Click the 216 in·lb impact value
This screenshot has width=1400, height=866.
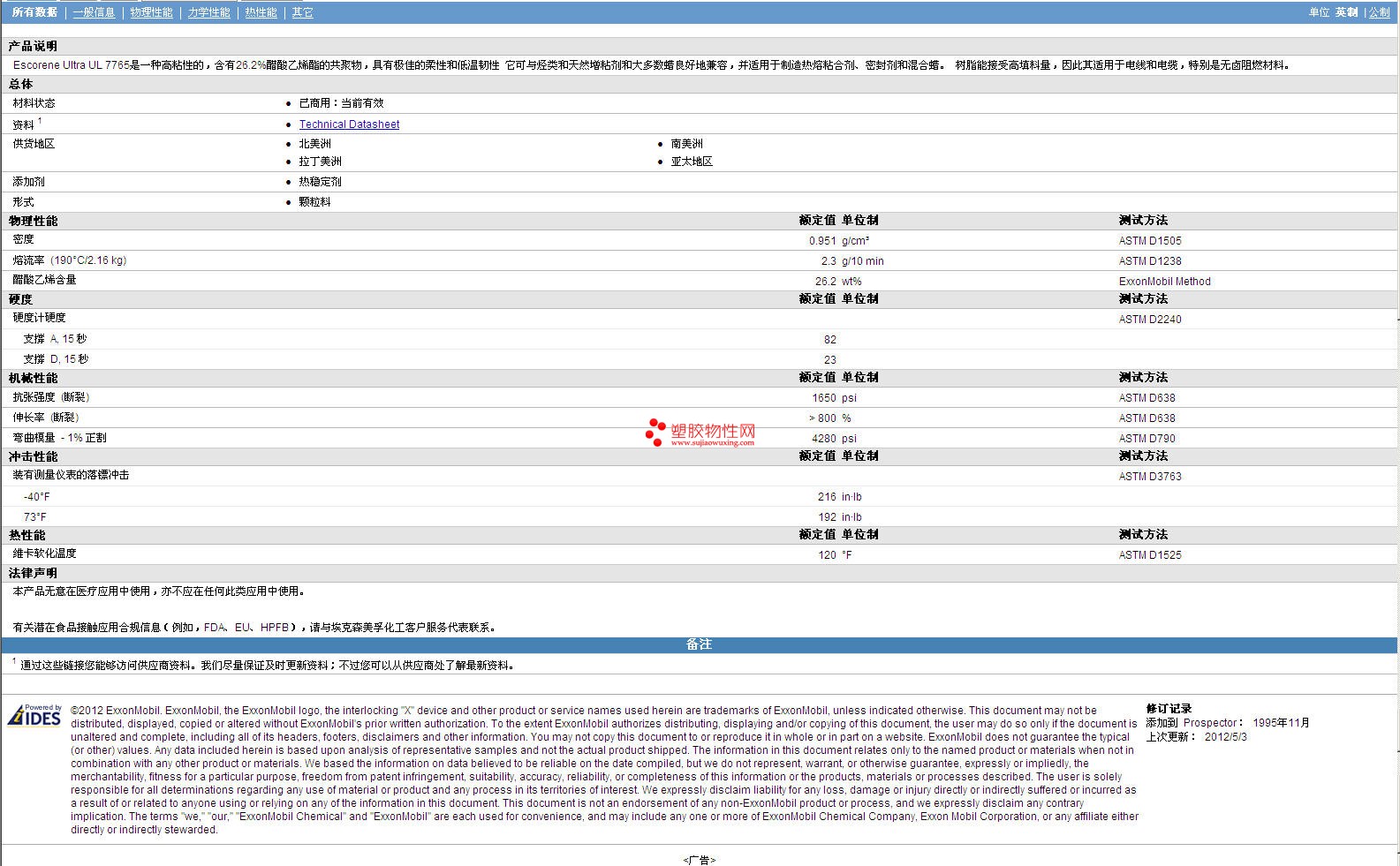(840, 497)
